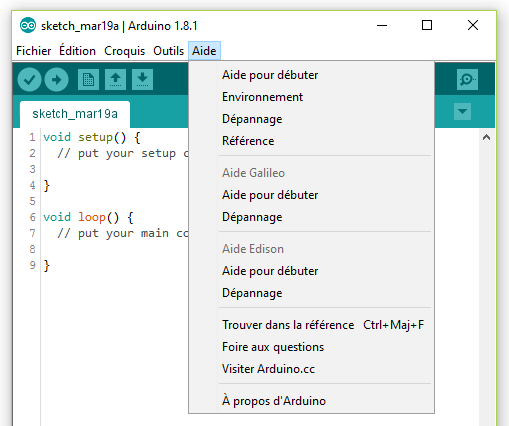Click comment line put your main
Viewport: 509px width, 426px height.
point(123,233)
